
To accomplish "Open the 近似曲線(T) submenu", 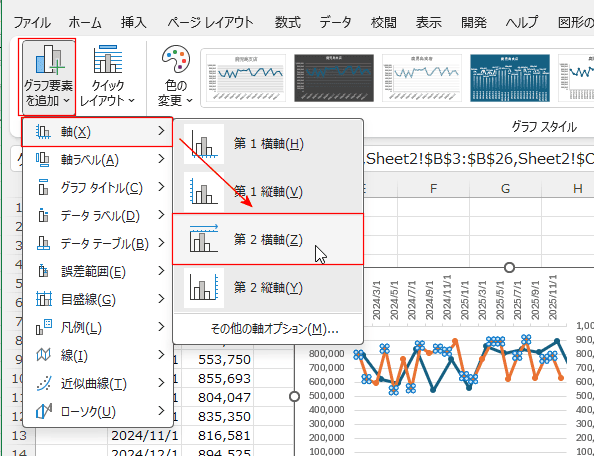I will coord(97,384).
